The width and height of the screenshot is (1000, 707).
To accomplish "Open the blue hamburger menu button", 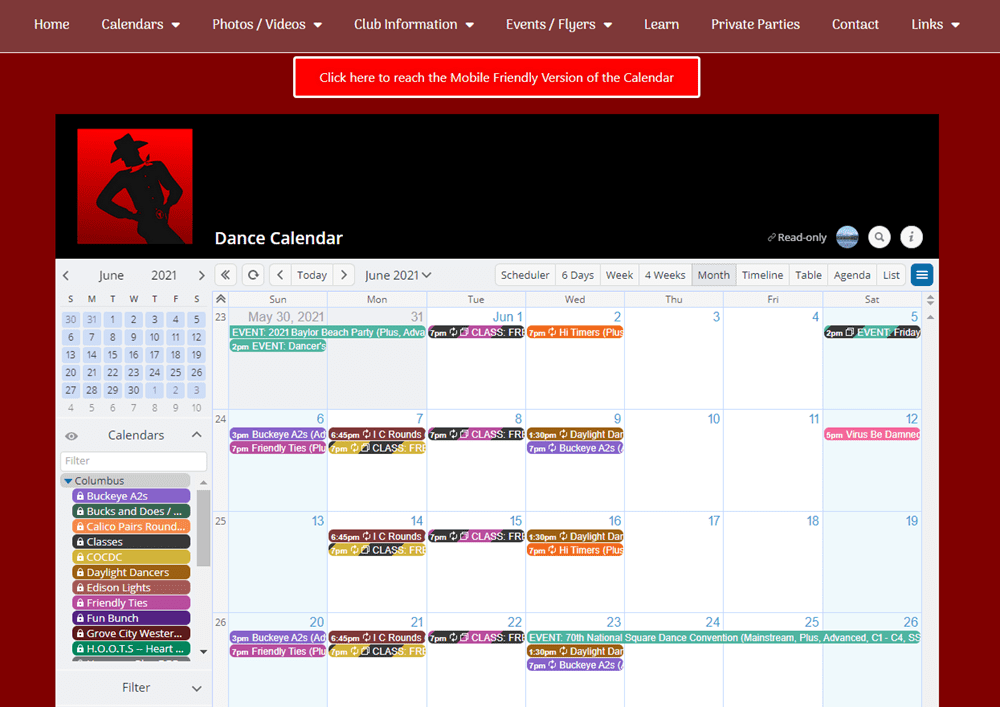I will click(921, 275).
